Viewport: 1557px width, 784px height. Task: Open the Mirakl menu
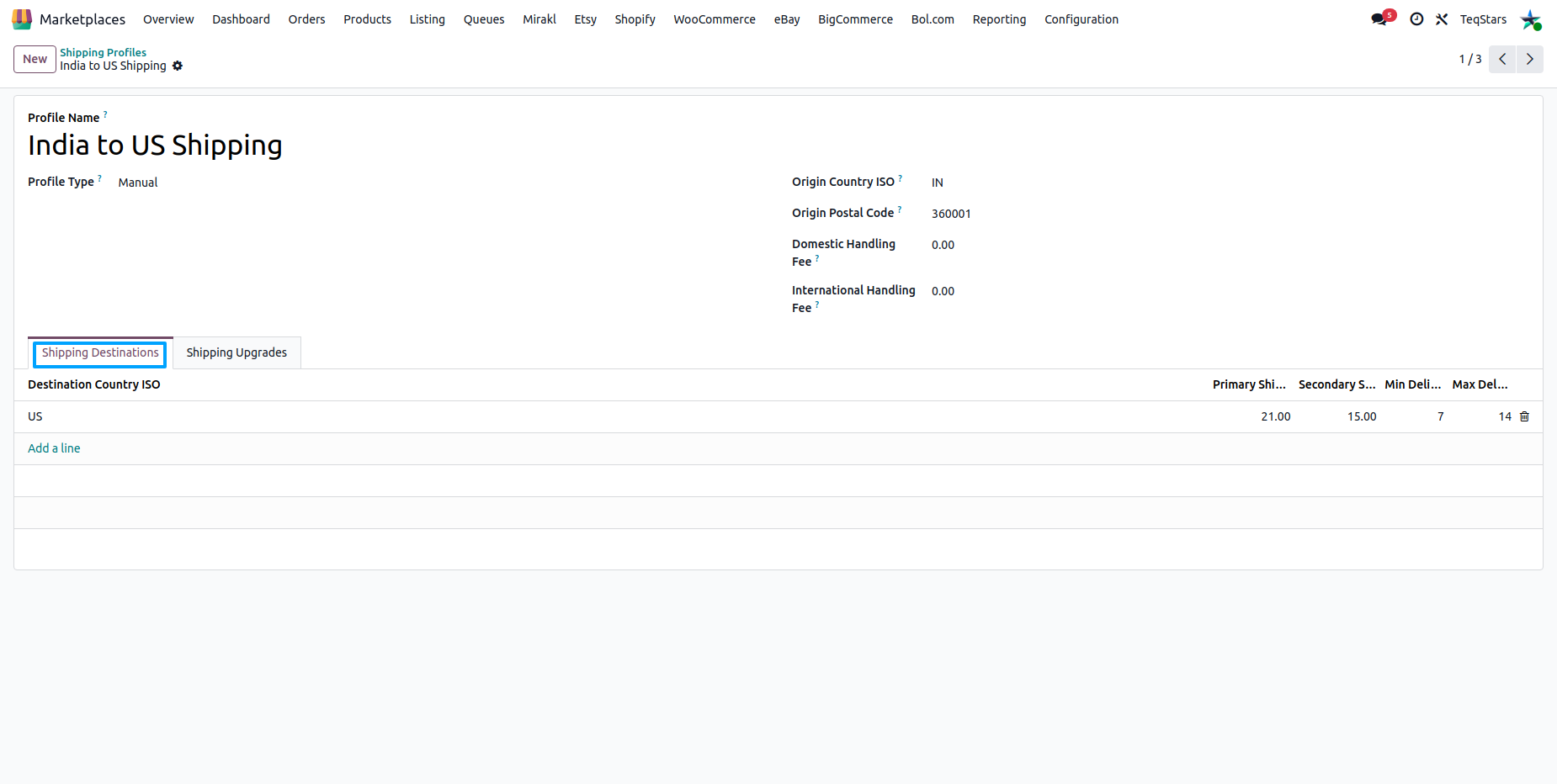point(539,19)
